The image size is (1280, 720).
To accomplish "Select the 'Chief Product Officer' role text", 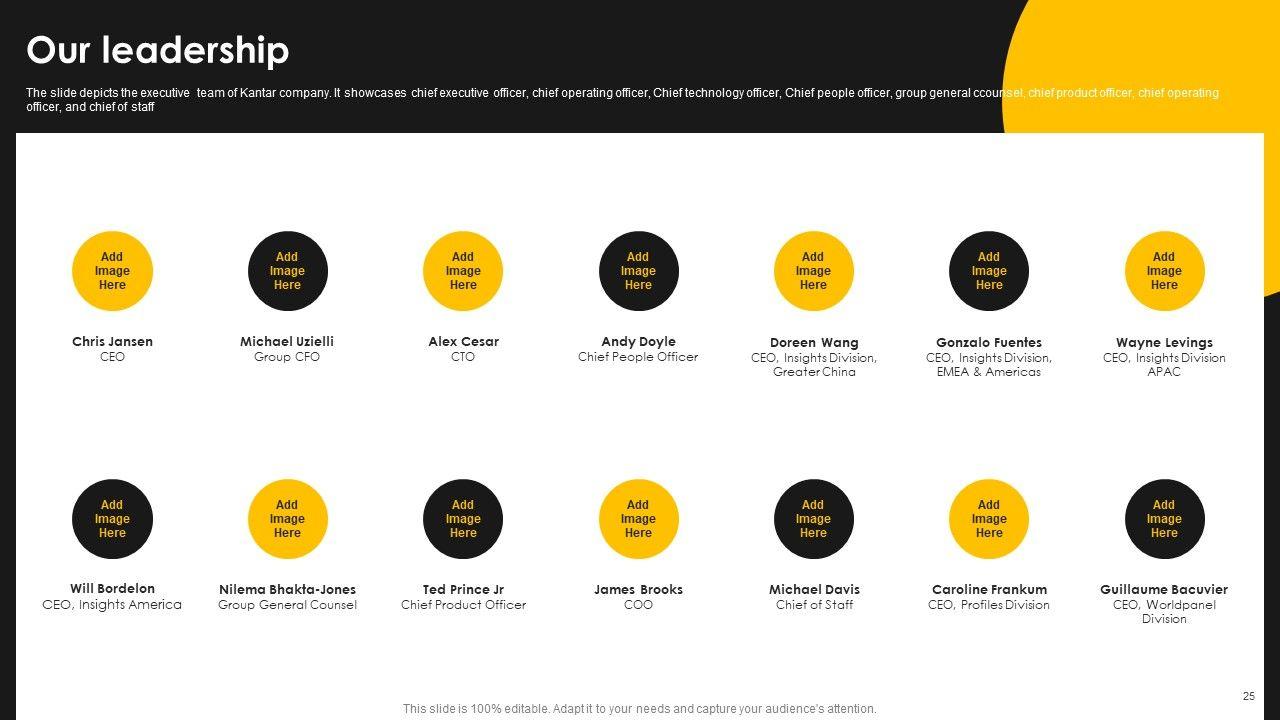I will pyautogui.click(x=463, y=605).
